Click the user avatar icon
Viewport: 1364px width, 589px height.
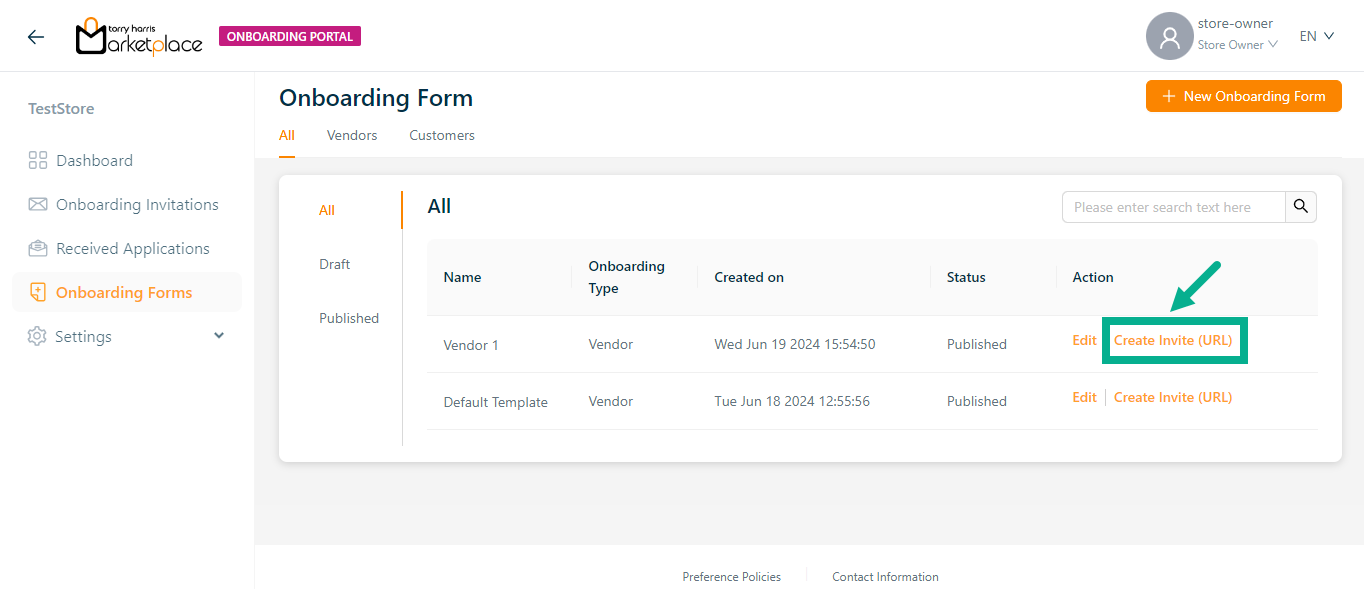click(1169, 37)
